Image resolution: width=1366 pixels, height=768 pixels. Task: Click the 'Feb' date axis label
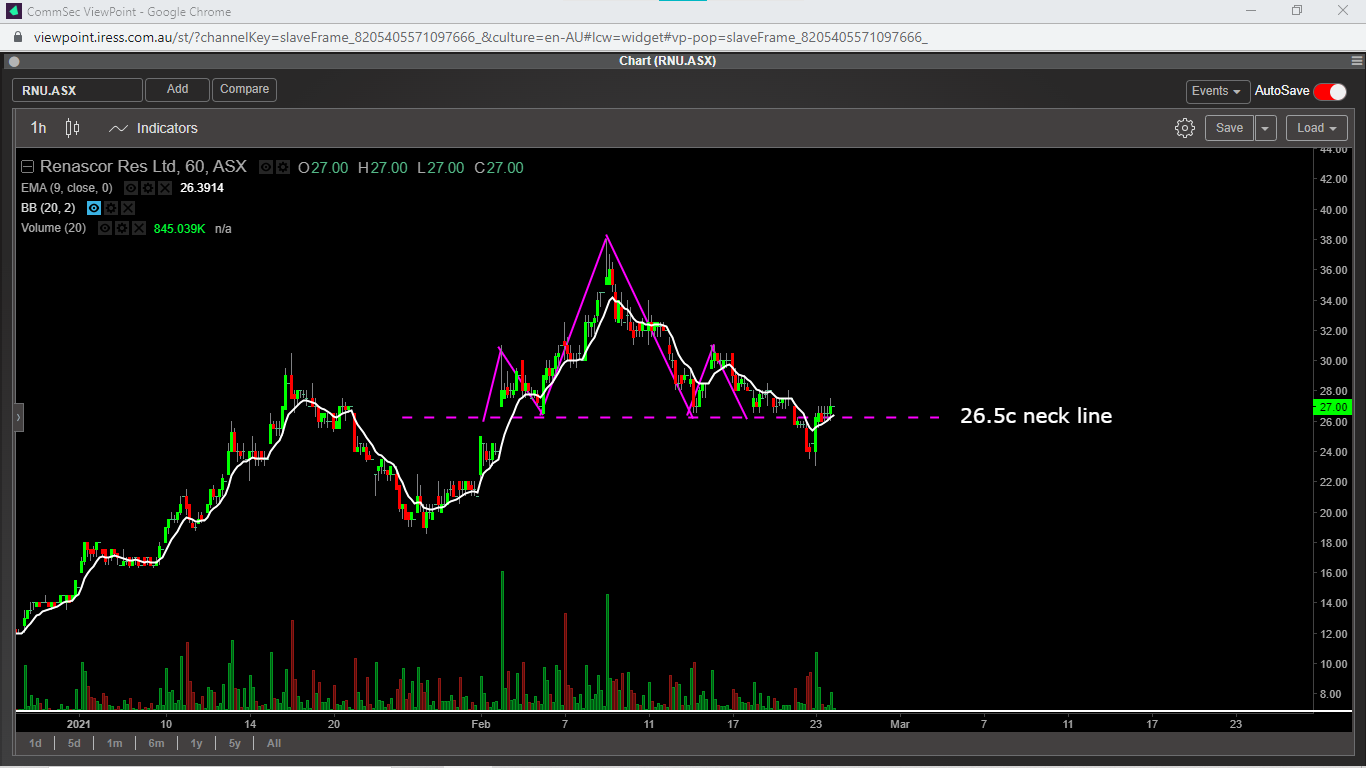(481, 724)
